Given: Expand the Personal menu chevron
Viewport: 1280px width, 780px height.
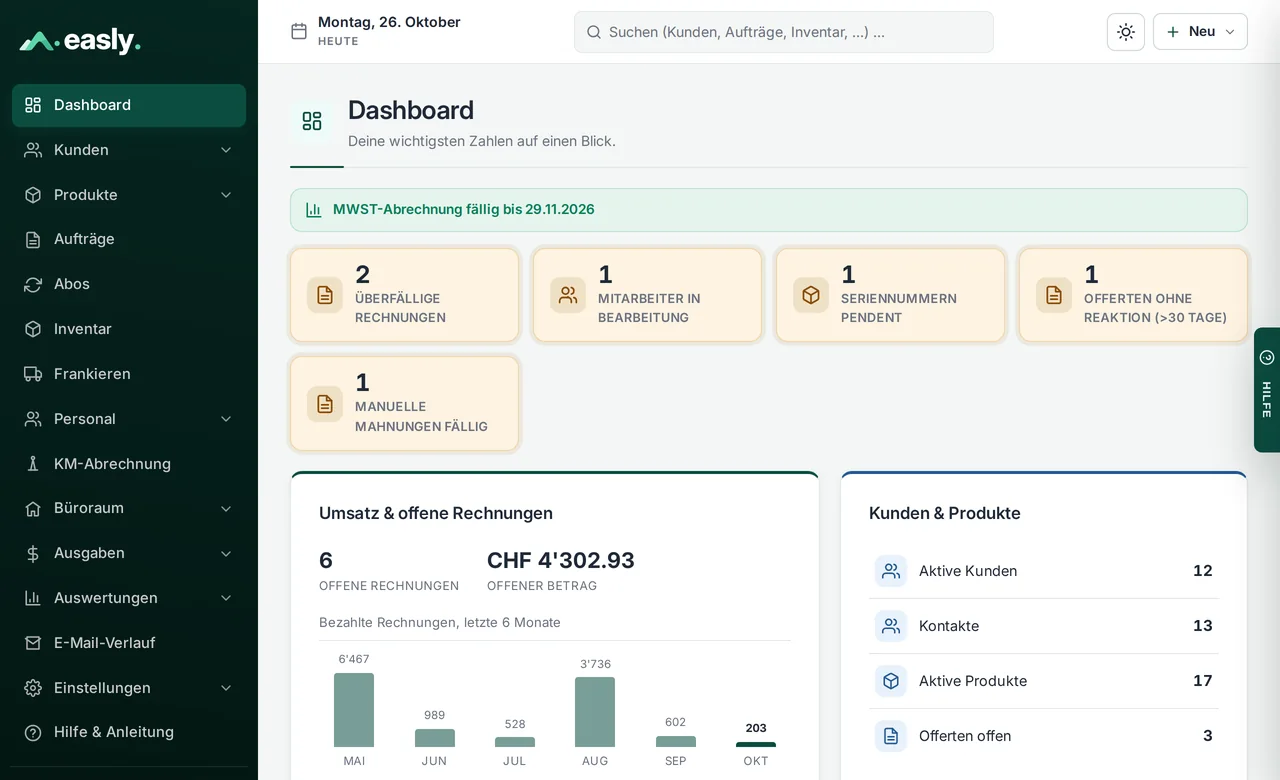Looking at the screenshot, I should 226,419.
